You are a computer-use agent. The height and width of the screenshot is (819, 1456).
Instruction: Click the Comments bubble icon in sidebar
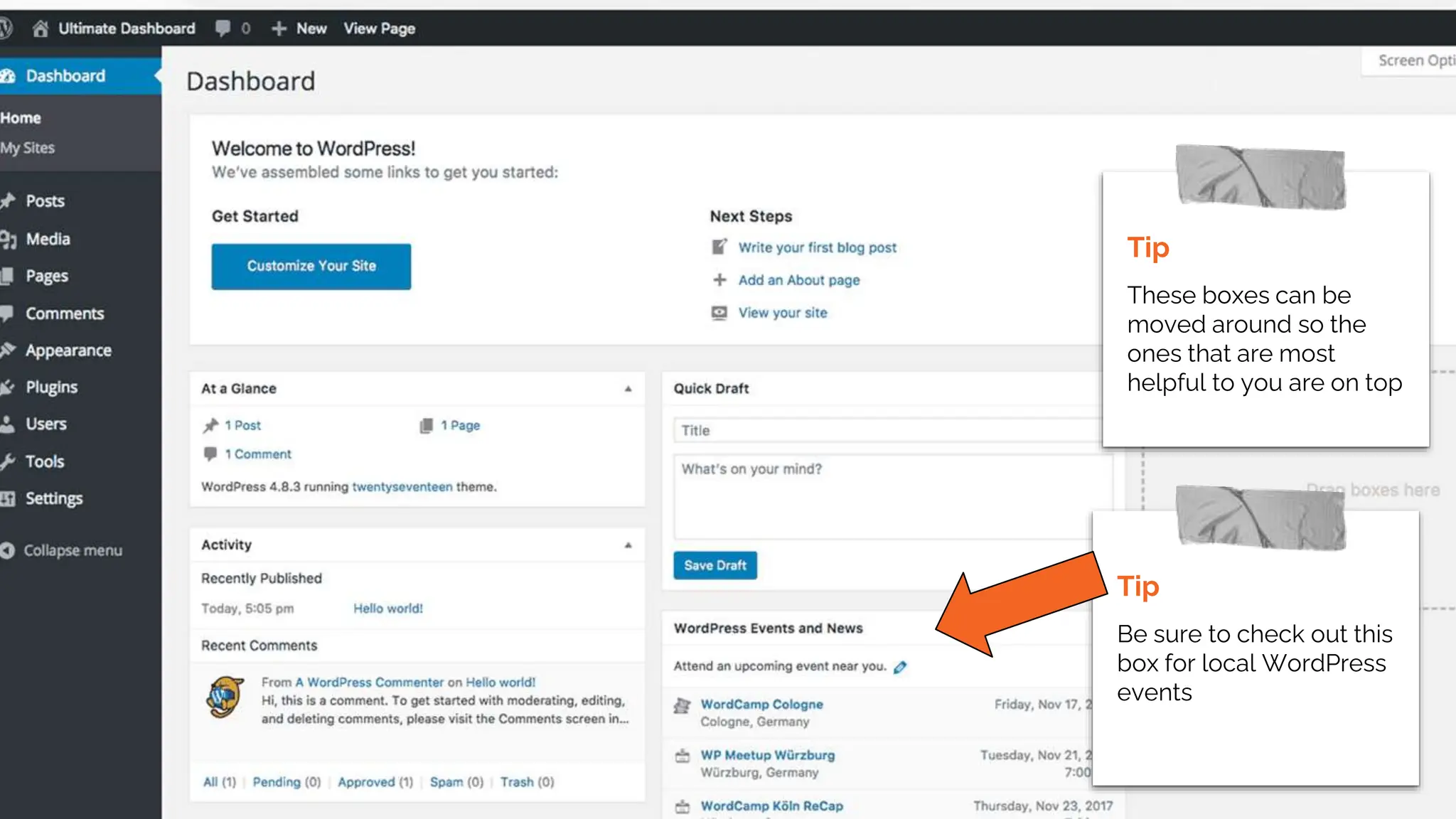[7, 314]
